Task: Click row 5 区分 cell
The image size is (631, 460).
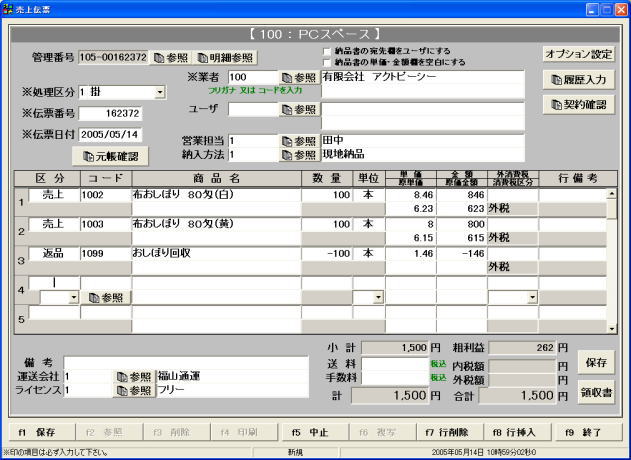Action: tap(54, 313)
